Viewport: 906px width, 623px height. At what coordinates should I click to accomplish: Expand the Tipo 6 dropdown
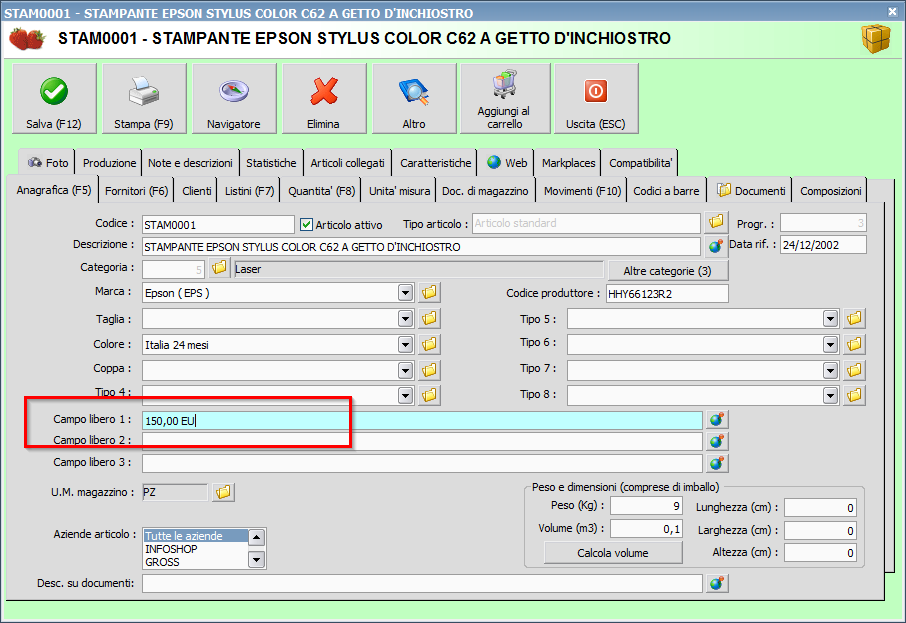tap(830, 345)
